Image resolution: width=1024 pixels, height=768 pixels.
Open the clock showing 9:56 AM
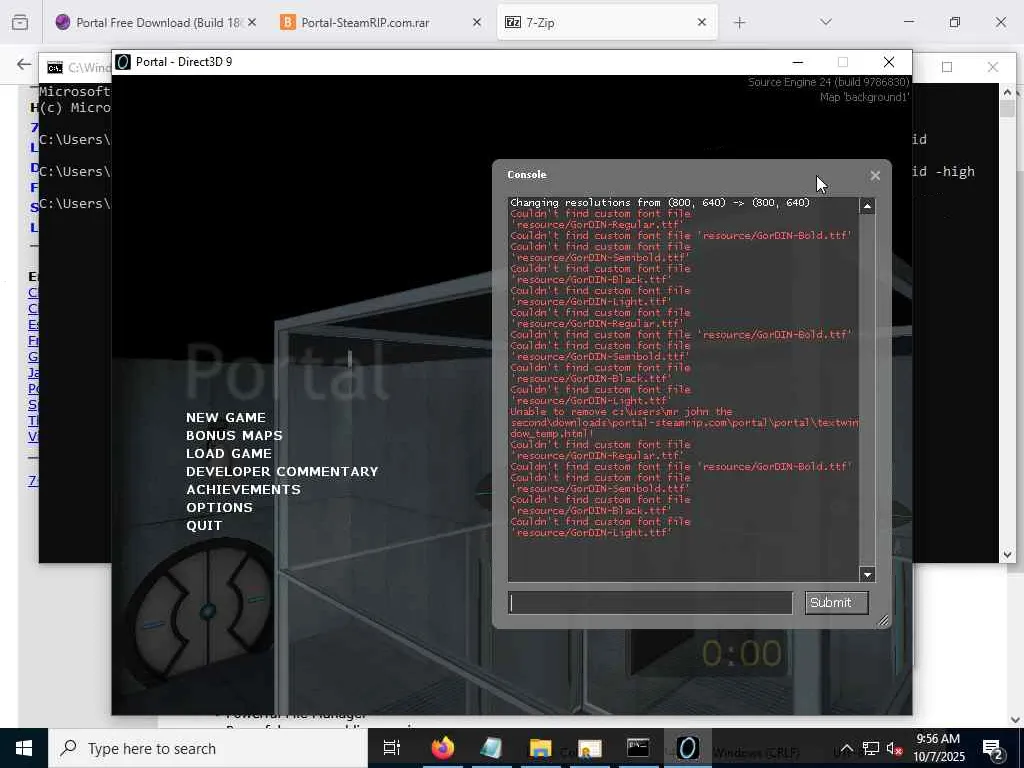(938, 748)
